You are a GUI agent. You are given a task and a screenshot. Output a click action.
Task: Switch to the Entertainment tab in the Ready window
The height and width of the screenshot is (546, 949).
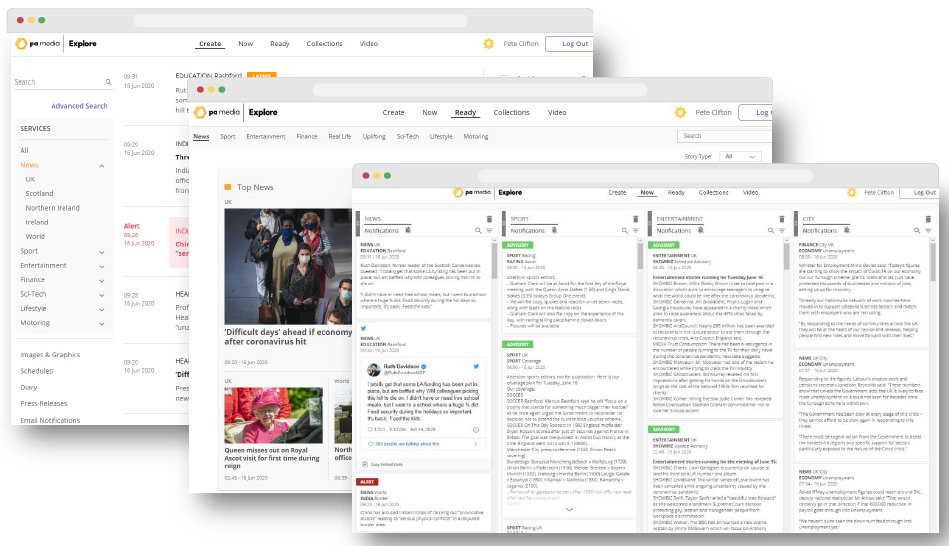[266, 137]
